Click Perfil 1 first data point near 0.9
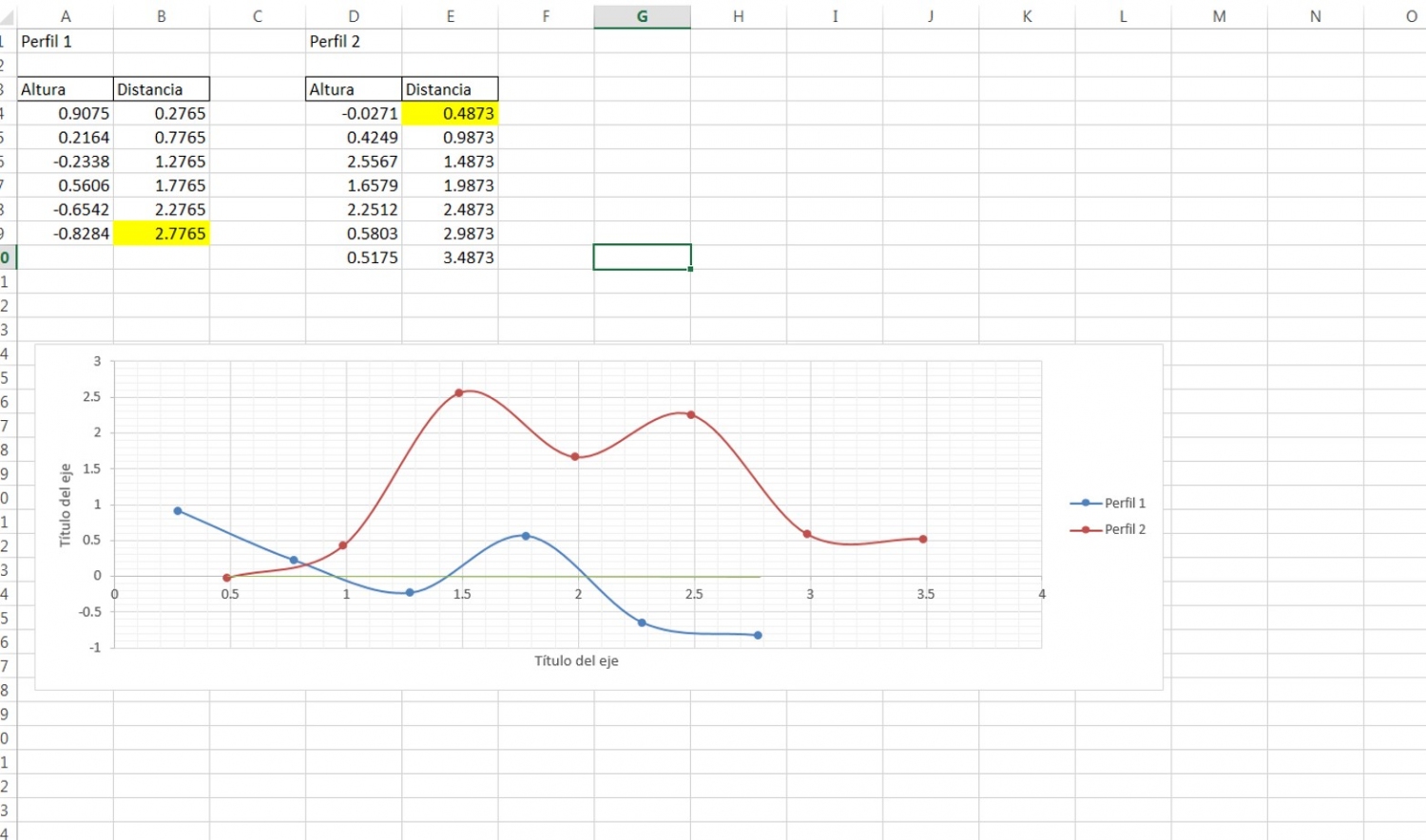The image size is (1426, 840). point(178,511)
